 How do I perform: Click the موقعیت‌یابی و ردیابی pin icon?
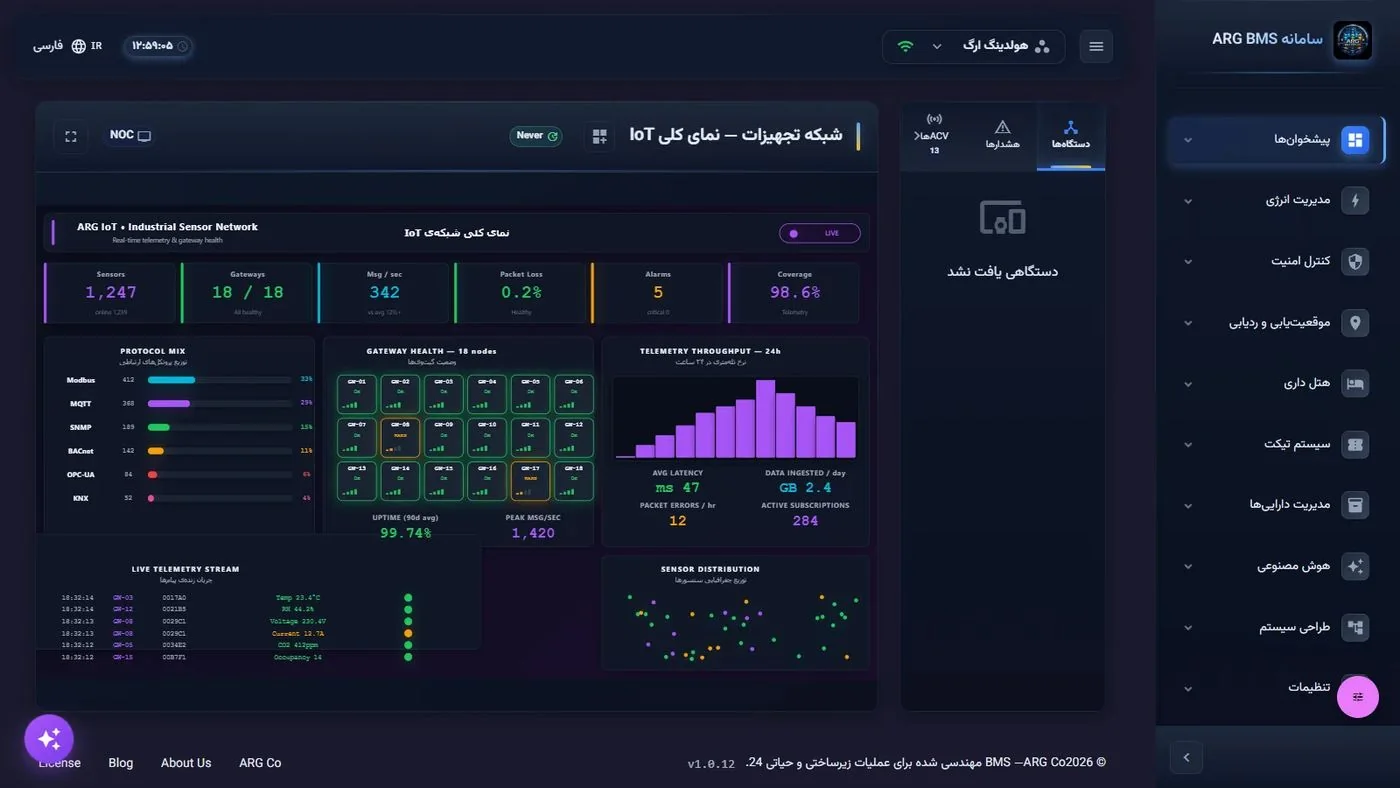[x=1355, y=322]
